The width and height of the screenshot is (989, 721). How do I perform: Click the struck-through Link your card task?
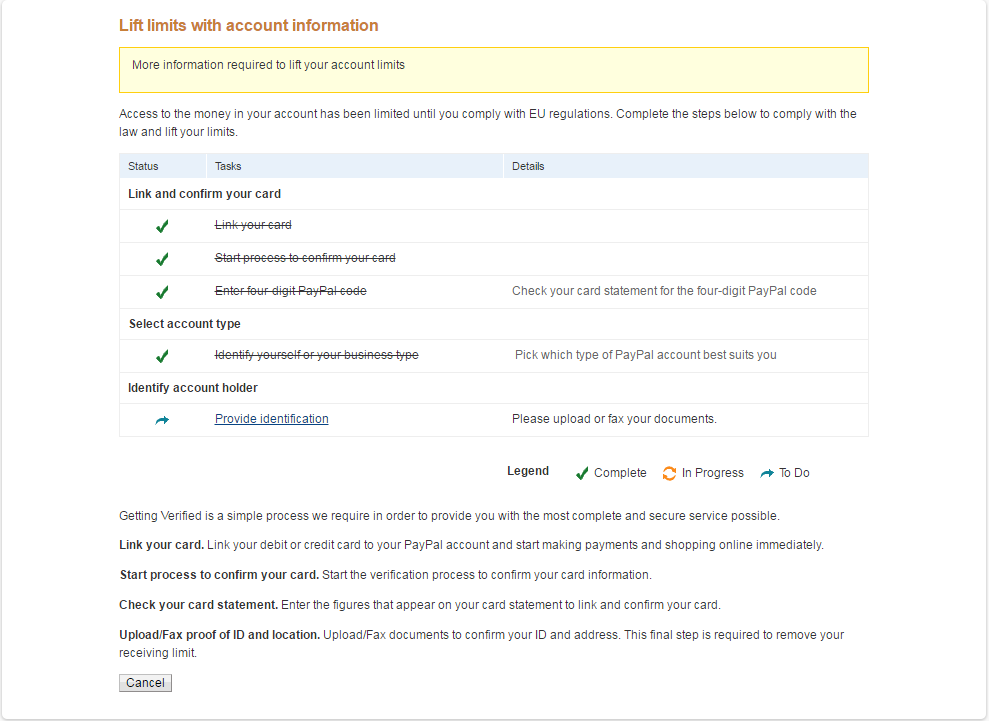[x=253, y=226]
